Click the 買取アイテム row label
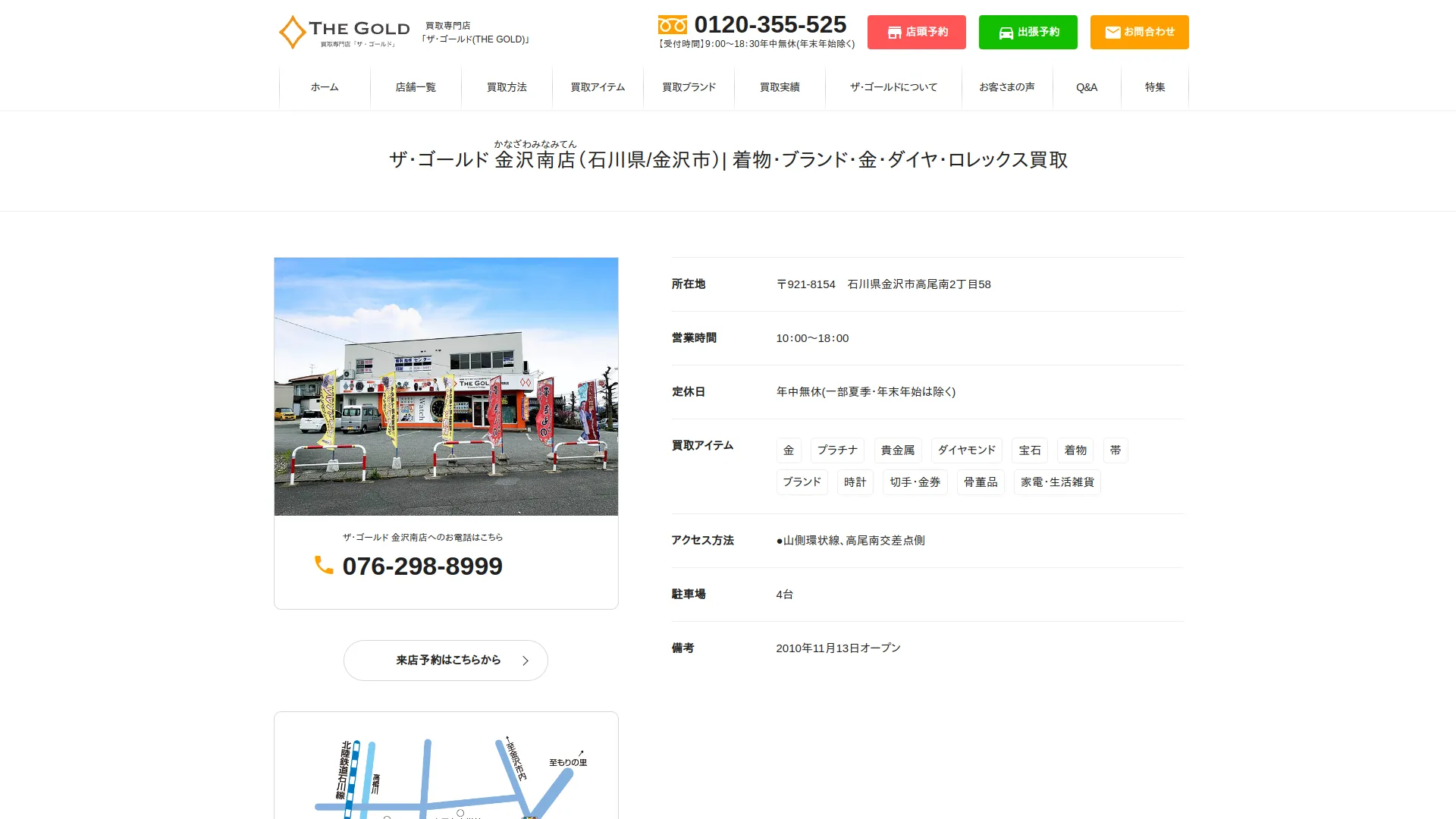Screen dimensions: 1456x819 tap(702, 446)
